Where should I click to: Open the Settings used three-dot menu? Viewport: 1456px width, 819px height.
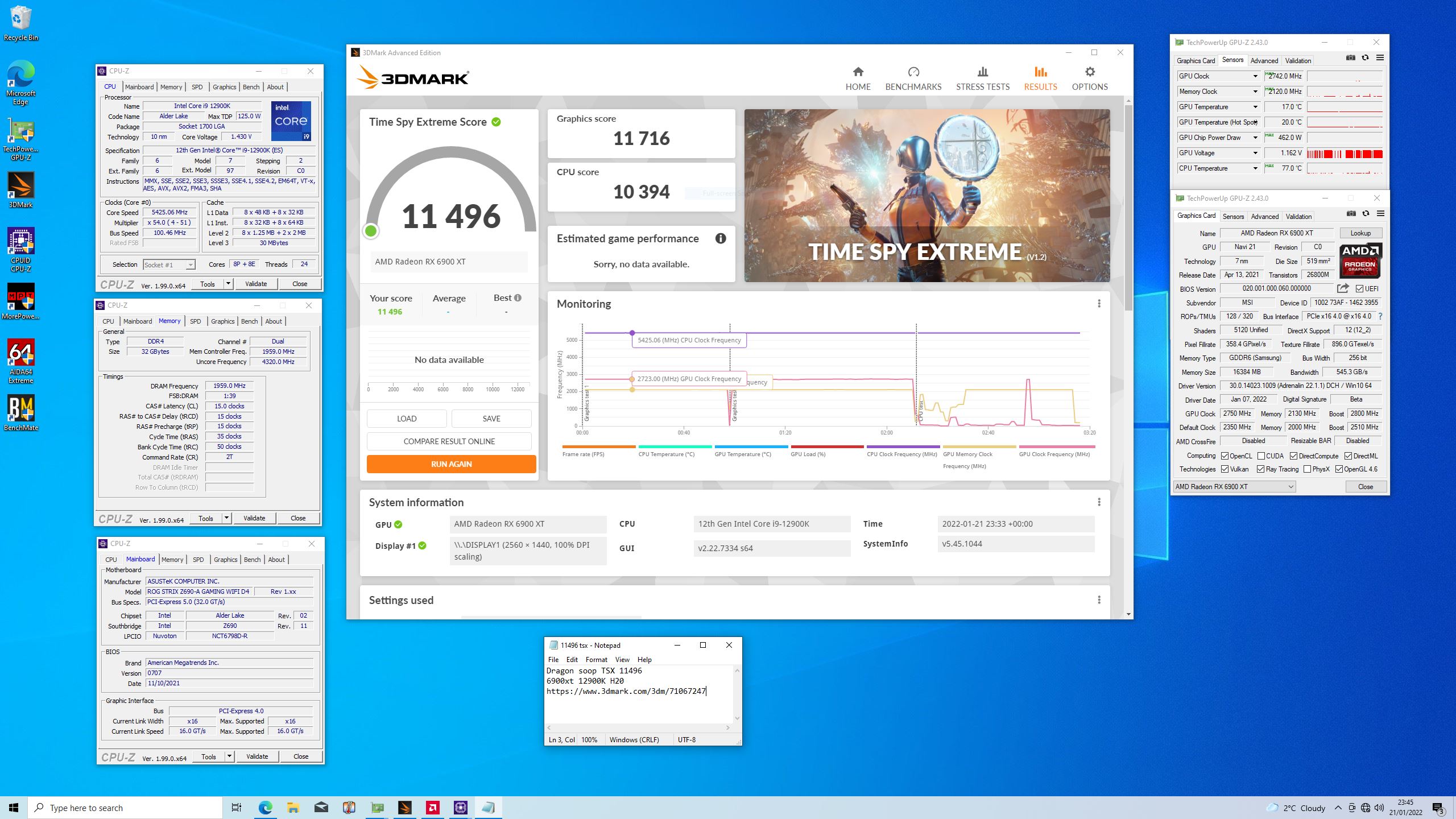[x=1099, y=600]
